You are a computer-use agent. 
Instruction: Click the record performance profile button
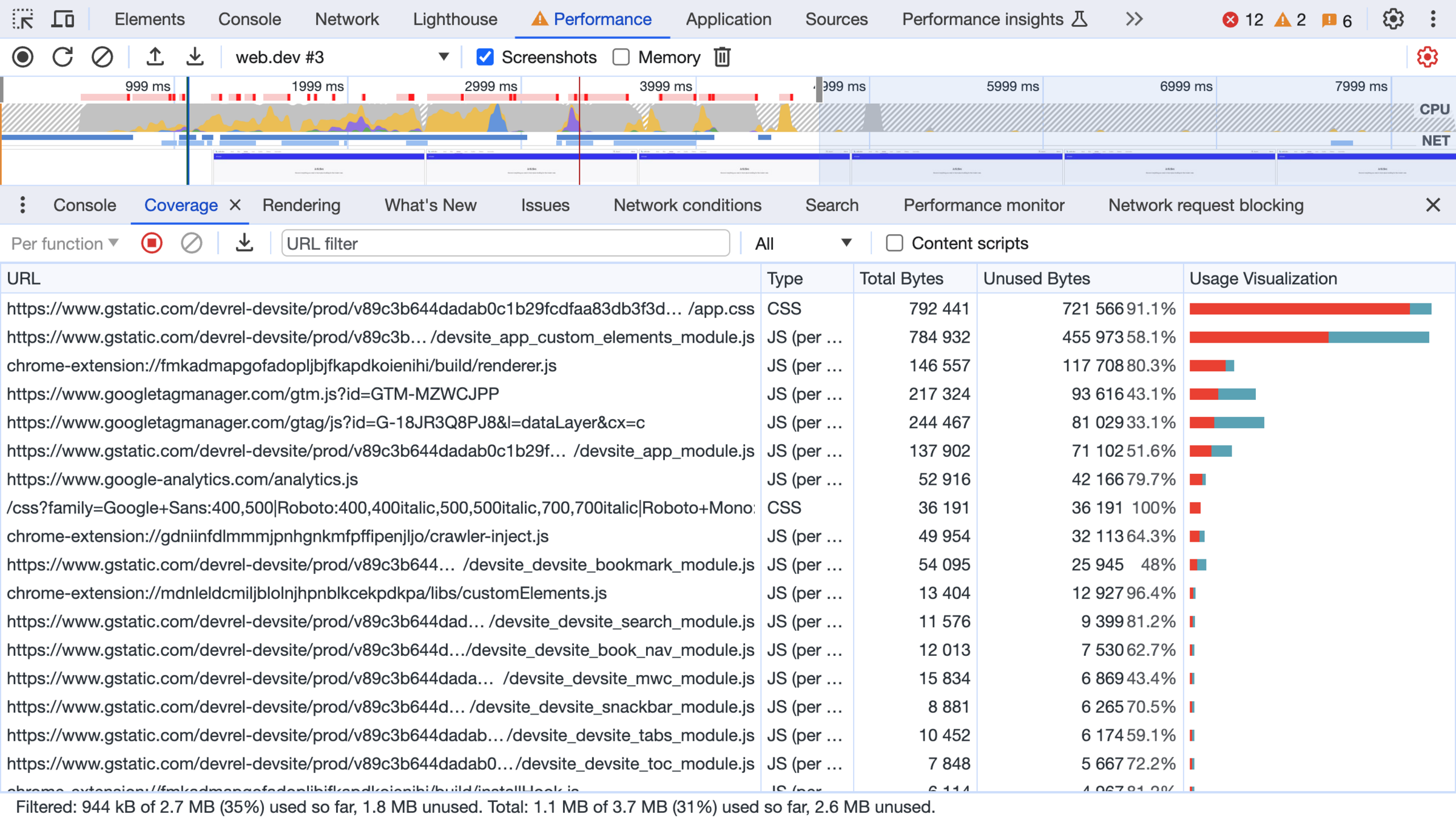[x=23, y=57]
